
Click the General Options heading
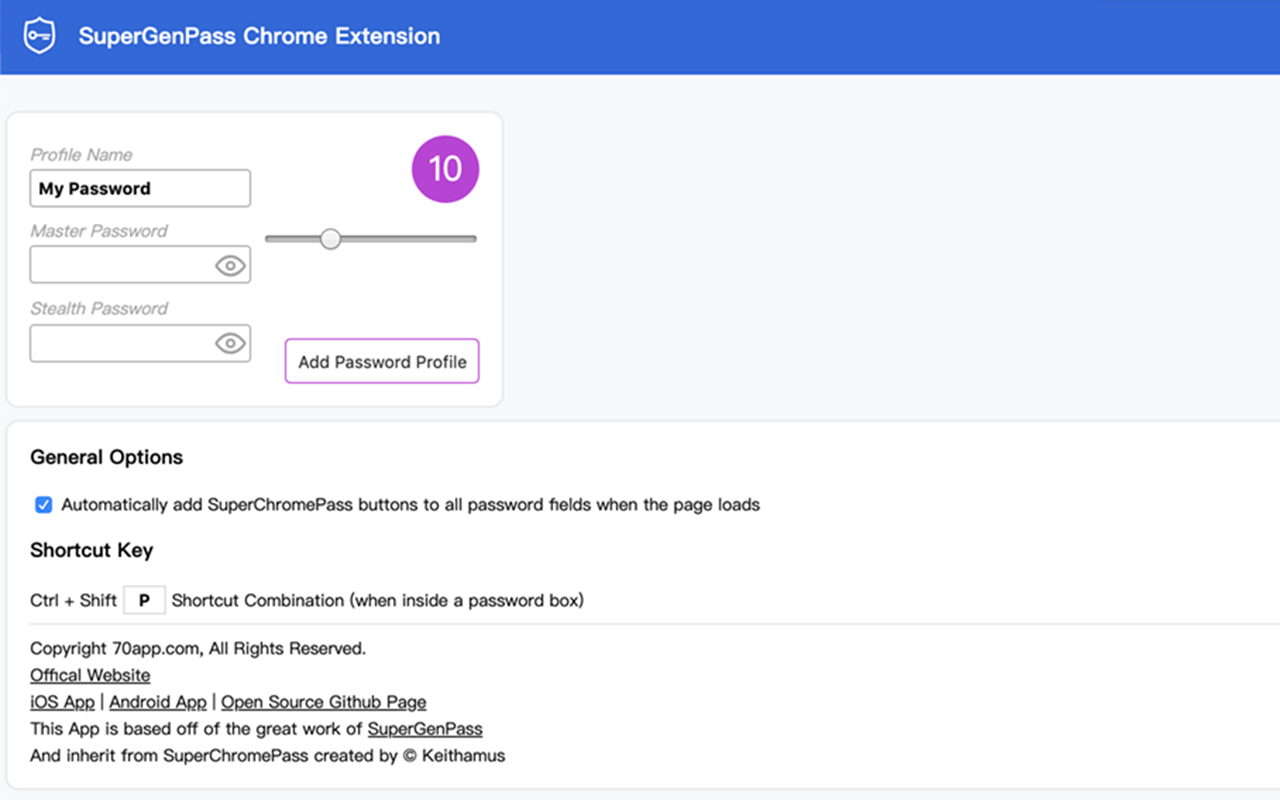point(106,457)
